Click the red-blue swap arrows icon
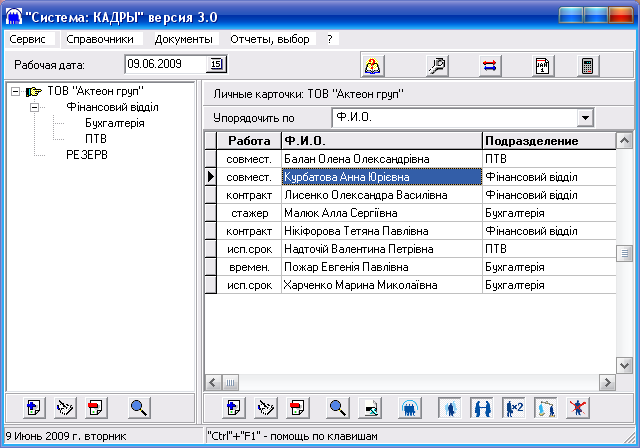The height and width of the screenshot is (448, 640). coord(490,66)
